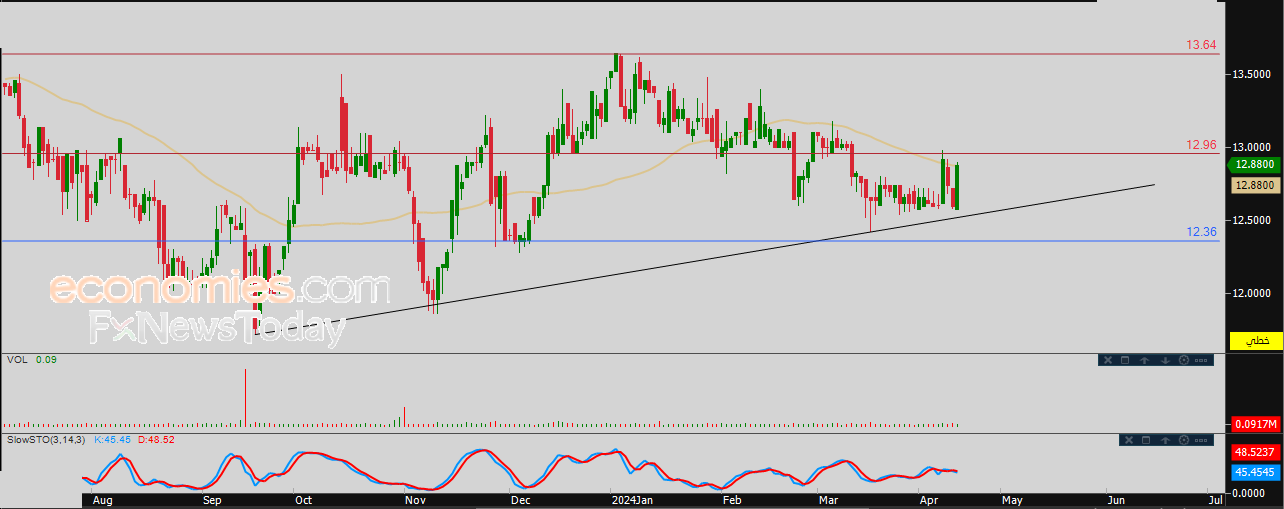1284x509 pixels.
Task: Click the green current price tag 12.8800
Action: [1253, 165]
